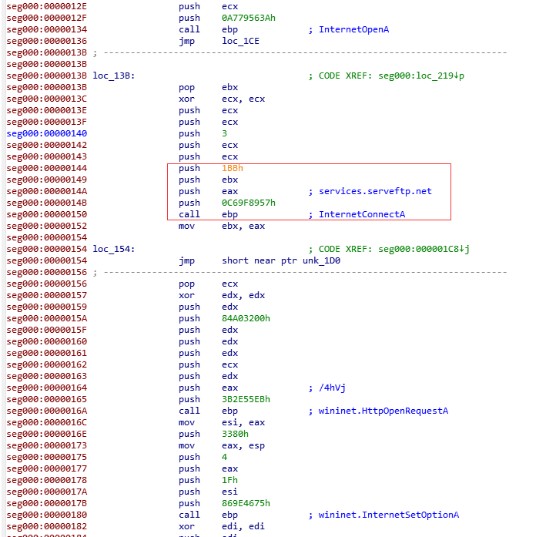The image size is (540, 537).
Task: Select operands "edx, edx" of xor
Action: 243,295
